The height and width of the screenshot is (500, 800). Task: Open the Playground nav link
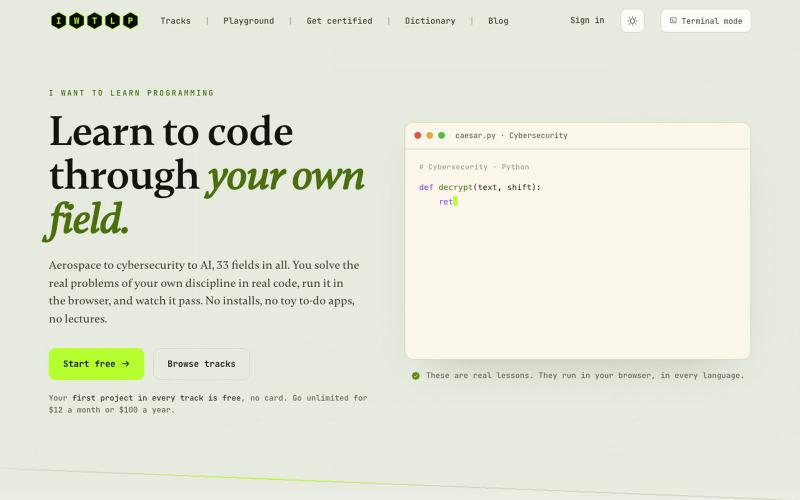pos(248,21)
